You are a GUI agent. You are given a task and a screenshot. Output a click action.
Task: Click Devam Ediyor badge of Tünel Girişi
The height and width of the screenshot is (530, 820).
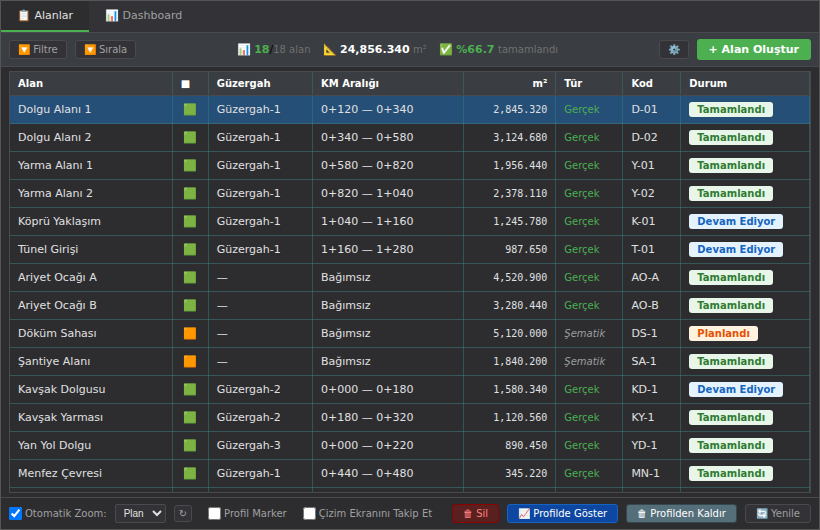click(736, 250)
